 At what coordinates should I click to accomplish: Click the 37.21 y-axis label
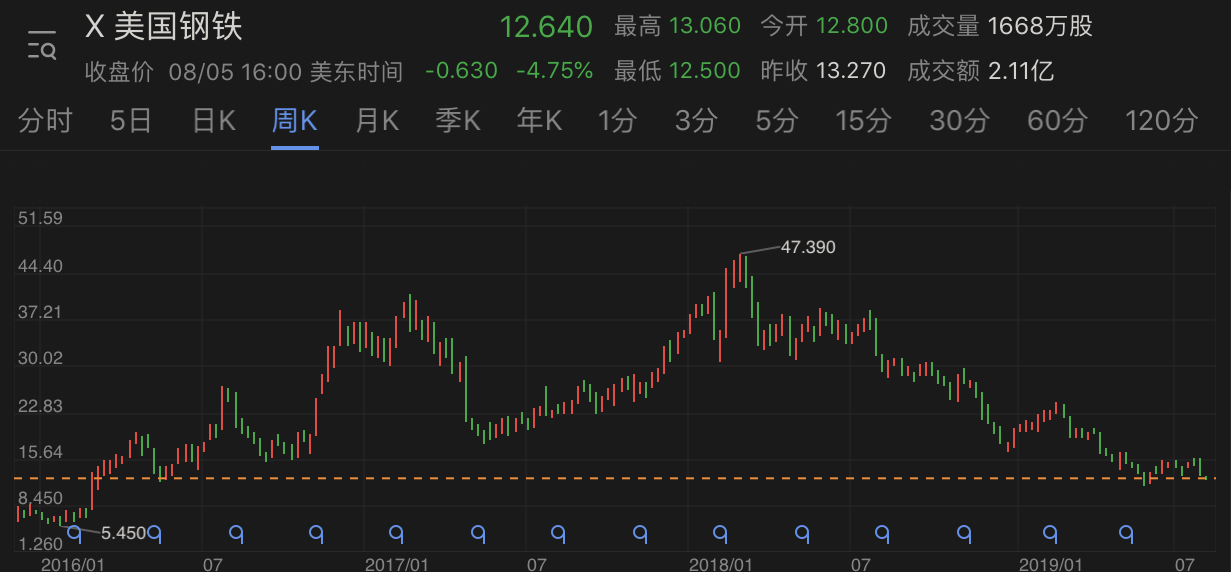tap(40, 313)
